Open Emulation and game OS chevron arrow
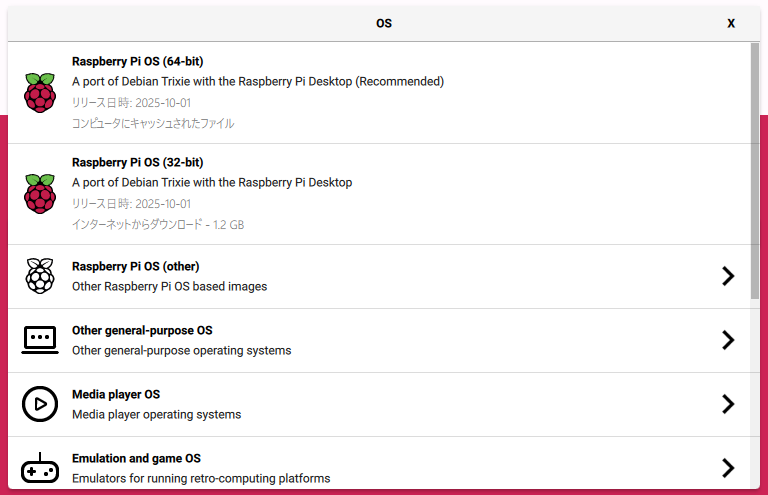 728,467
